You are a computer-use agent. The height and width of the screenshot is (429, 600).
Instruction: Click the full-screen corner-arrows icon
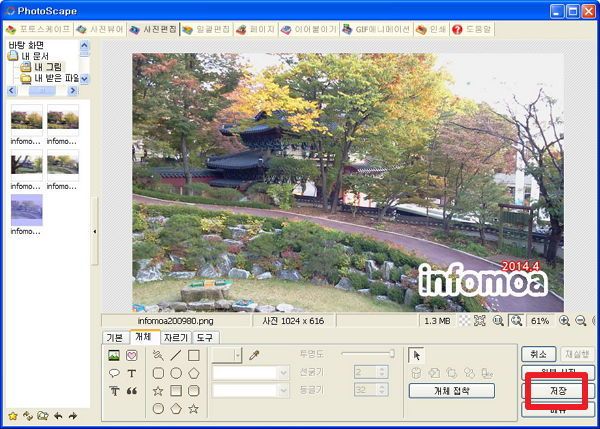(480, 321)
